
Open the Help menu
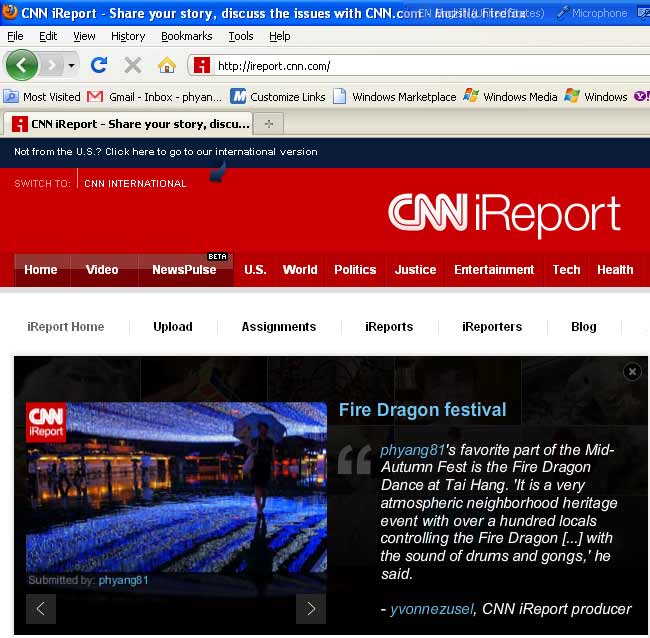(x=280, y=36)
